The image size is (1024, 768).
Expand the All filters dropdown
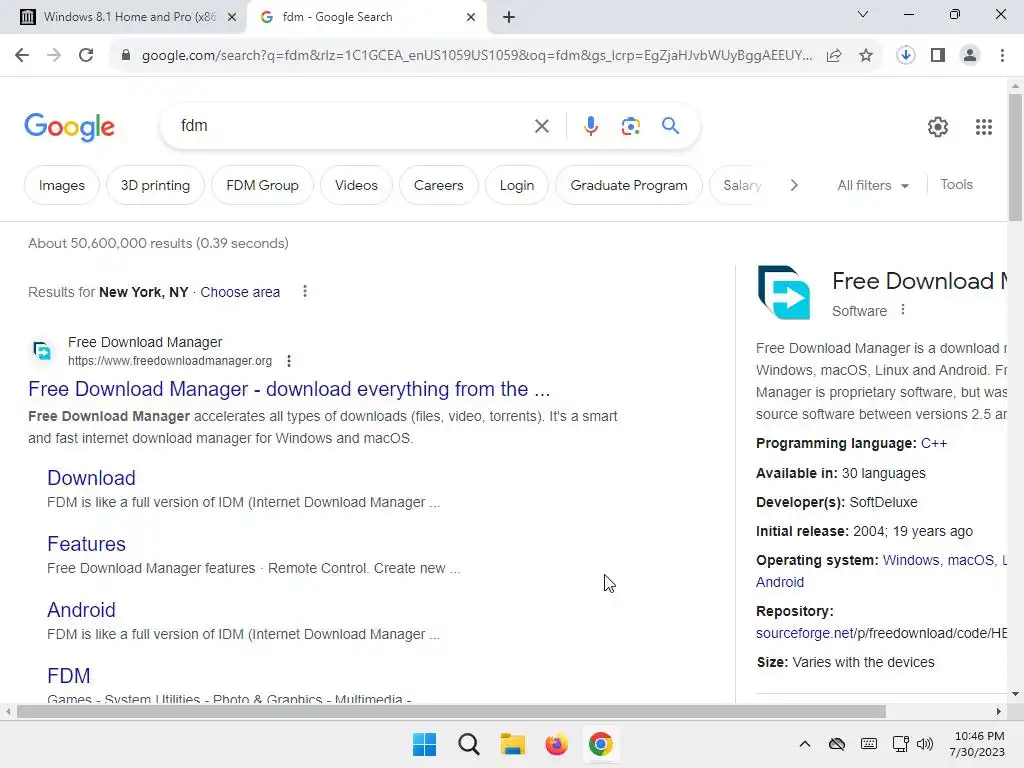(x=873, y=185)
